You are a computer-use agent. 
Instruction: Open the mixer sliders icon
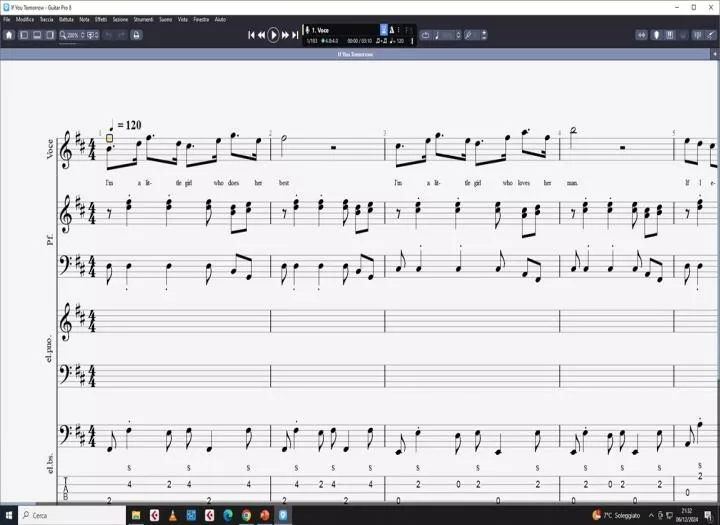pos(698,35)
